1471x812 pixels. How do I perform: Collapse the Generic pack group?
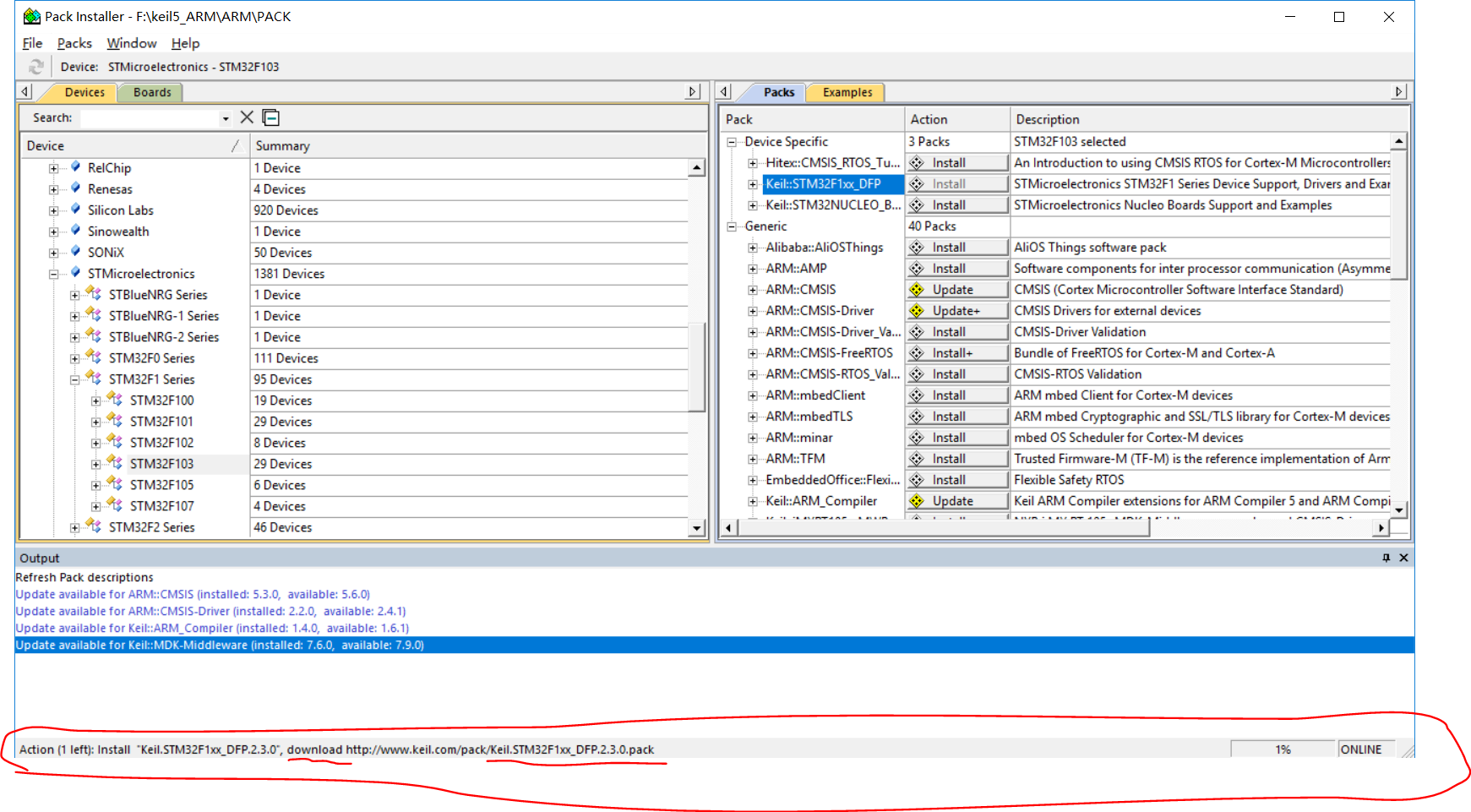coord(732,226)
